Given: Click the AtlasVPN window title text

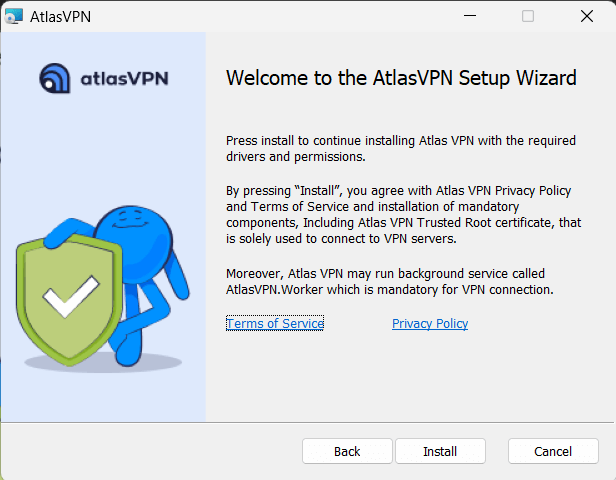Looking at the screenshot, I should click(59, 16).
